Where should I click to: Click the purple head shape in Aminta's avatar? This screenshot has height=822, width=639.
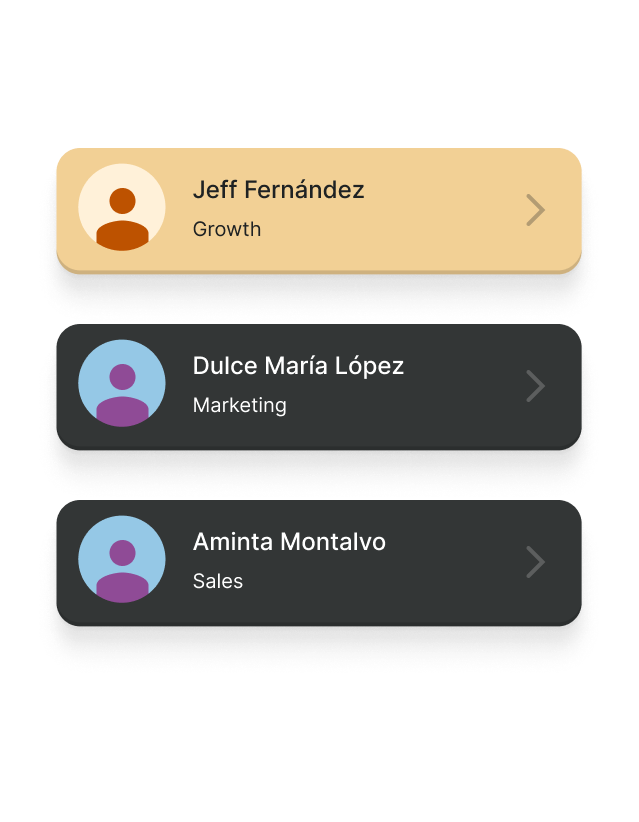click(122, 552)
